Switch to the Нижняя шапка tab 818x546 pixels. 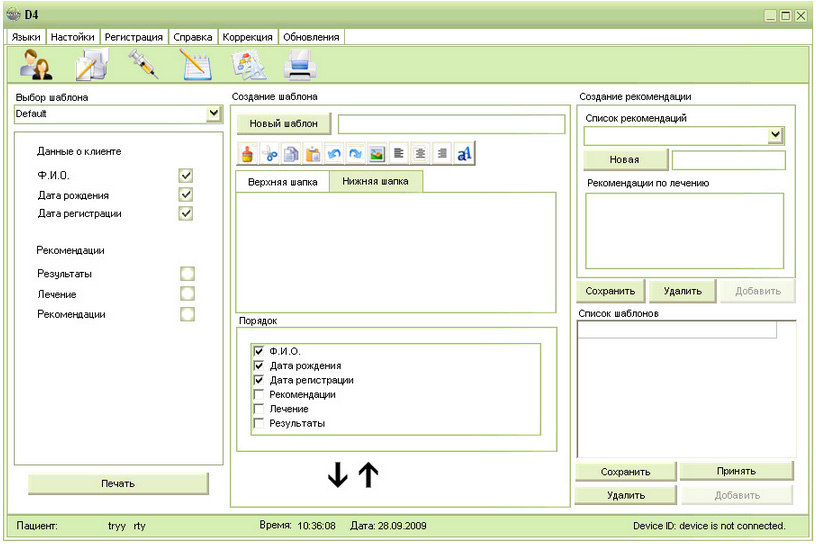pyautogui.click(x=376, y=182)
